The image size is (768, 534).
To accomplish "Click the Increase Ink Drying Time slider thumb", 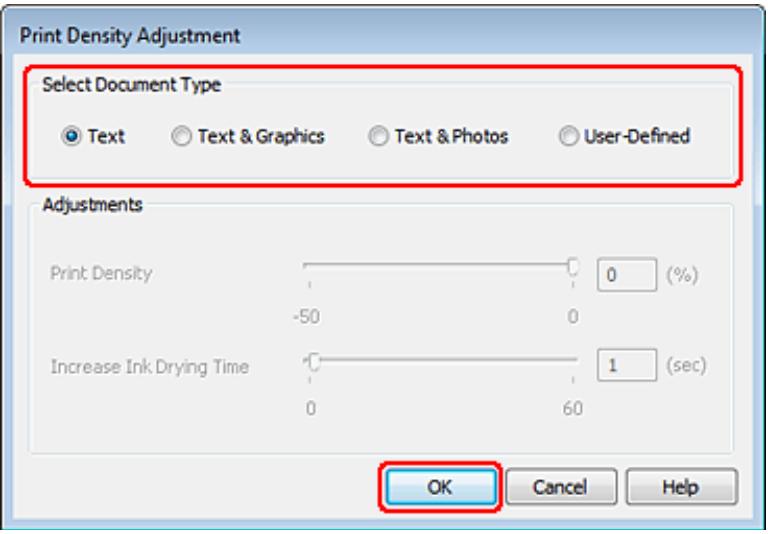I will tap(314, 363).
